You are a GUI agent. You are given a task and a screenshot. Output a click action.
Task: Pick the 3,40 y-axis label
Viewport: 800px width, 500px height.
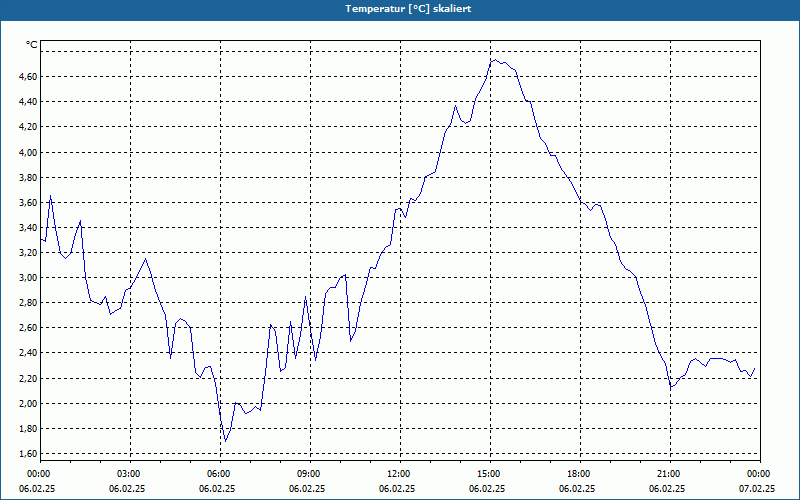[28, 227]
